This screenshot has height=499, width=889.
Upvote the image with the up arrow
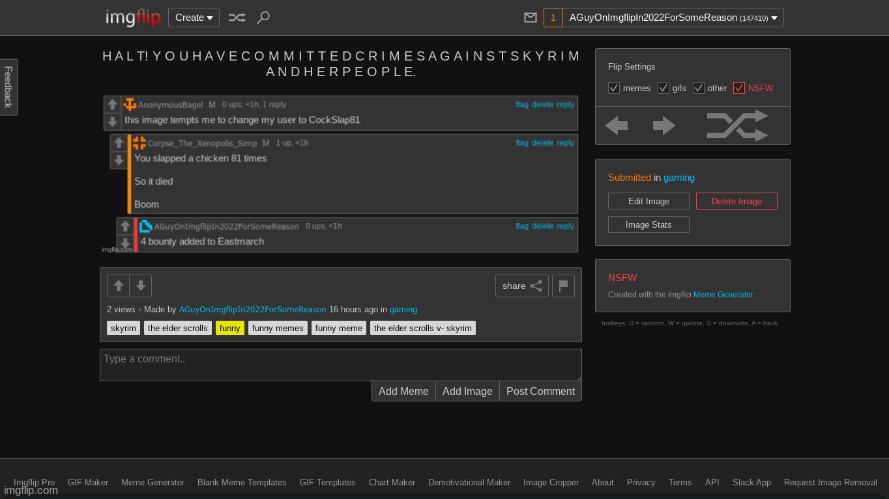tap(118, 286)
